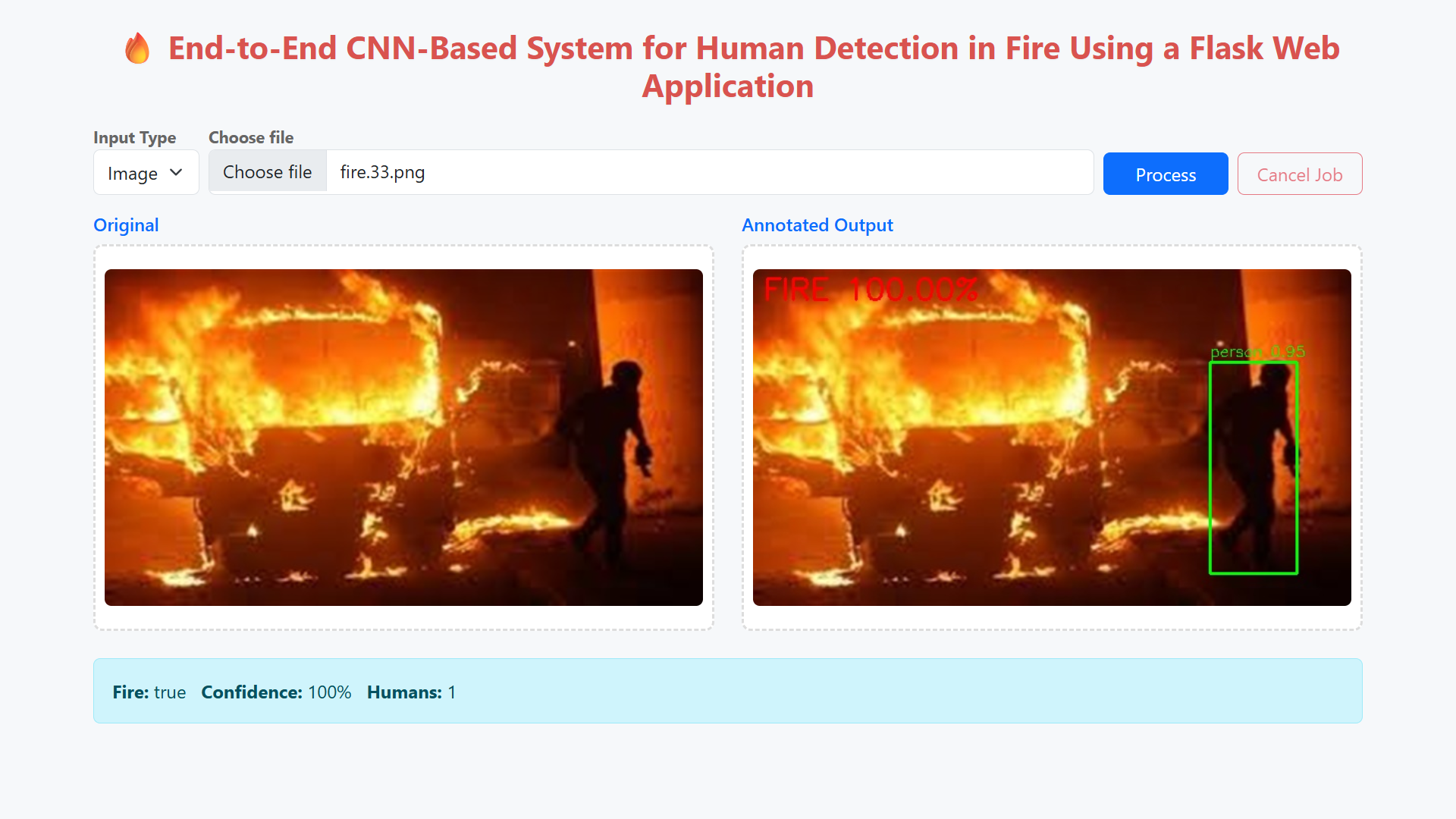Viewport: 1456px width, 819px height.
Task: Click the person 0.95 detection label
Action: [1258, 352]
